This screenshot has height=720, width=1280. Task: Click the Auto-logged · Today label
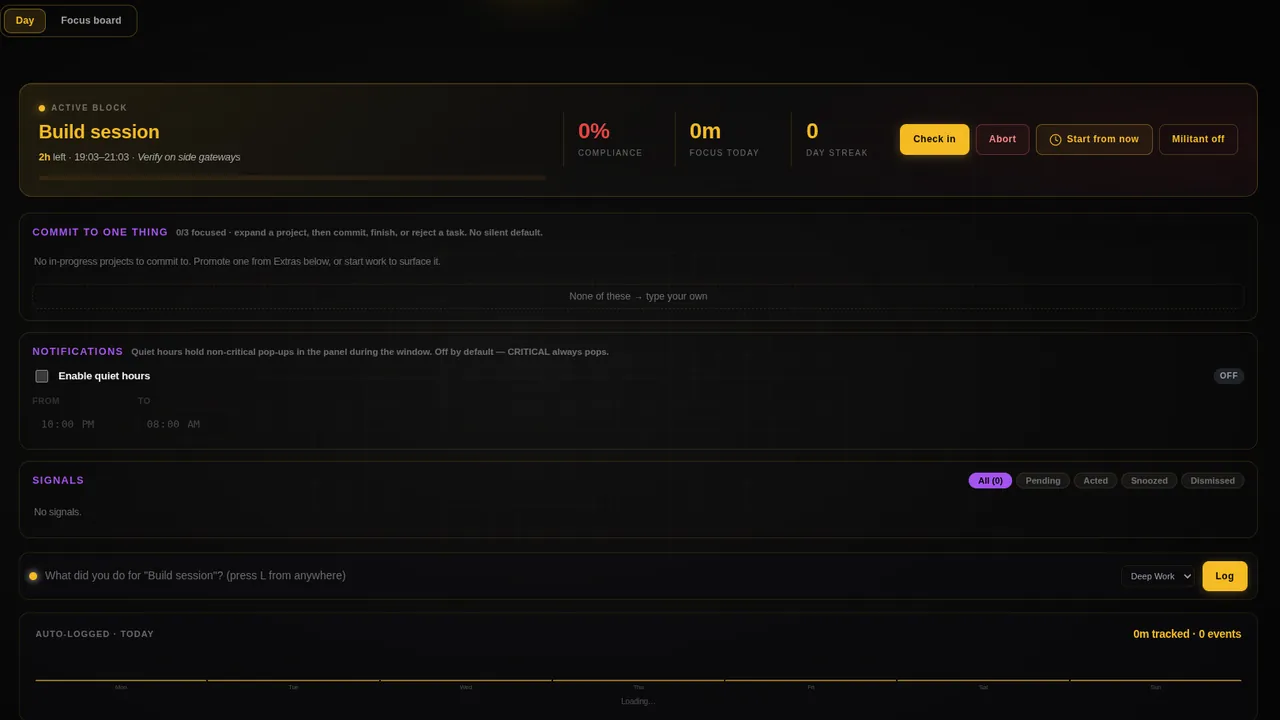tap(95, 634)
